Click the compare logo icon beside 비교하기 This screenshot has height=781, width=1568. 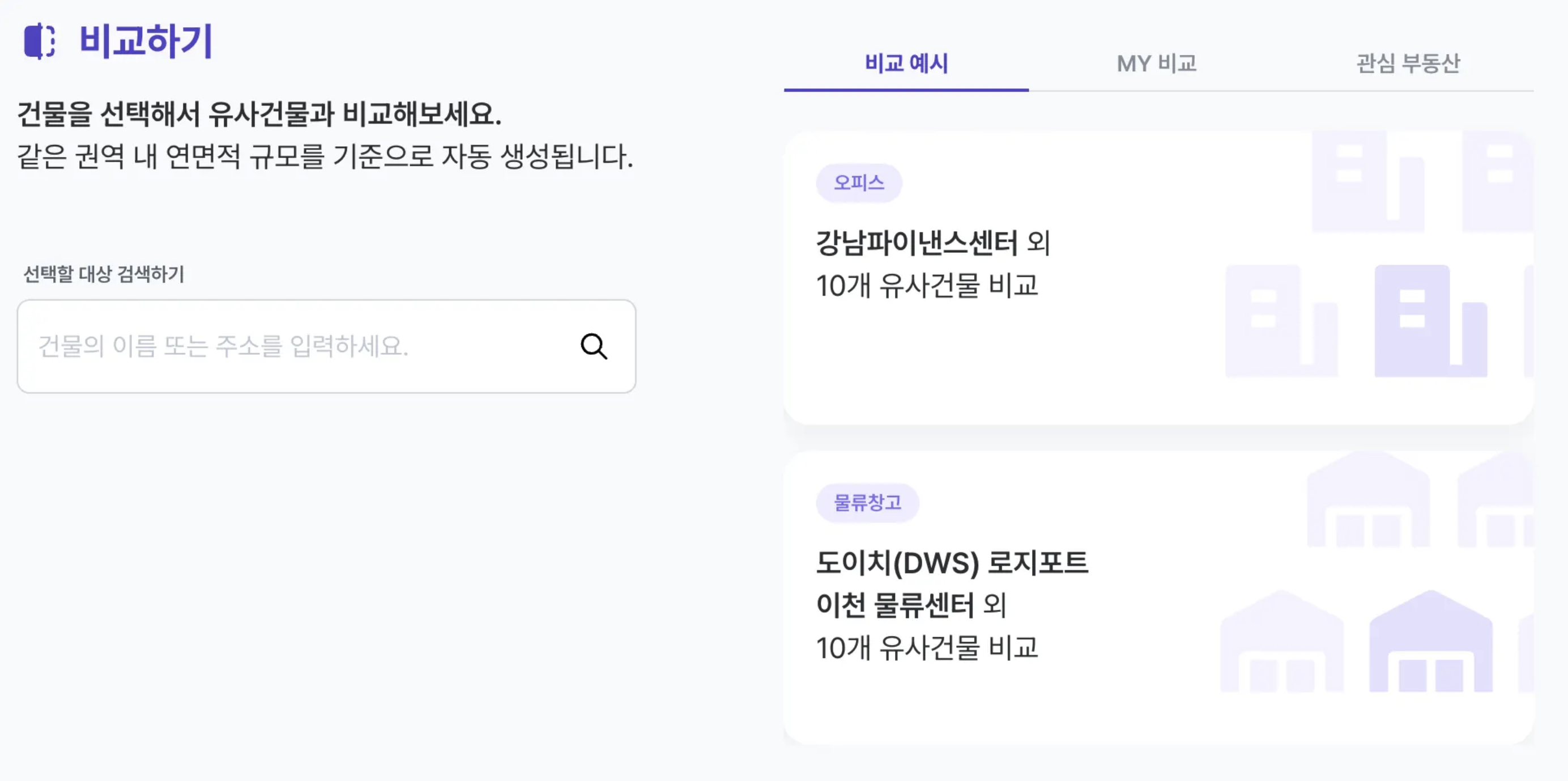point(40,41)
